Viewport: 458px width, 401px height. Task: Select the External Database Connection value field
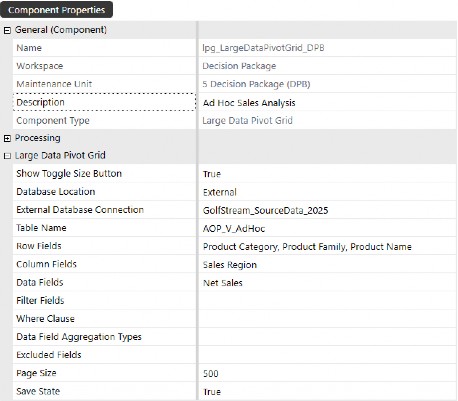[x=327, y=210]
